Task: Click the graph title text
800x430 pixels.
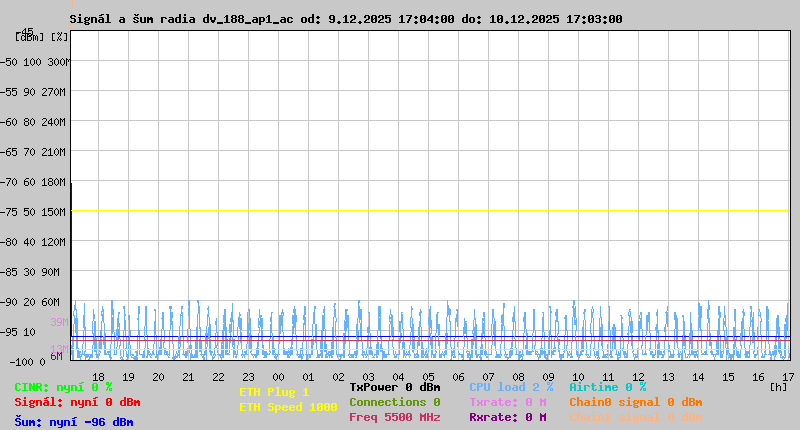Action: (346, 19)
